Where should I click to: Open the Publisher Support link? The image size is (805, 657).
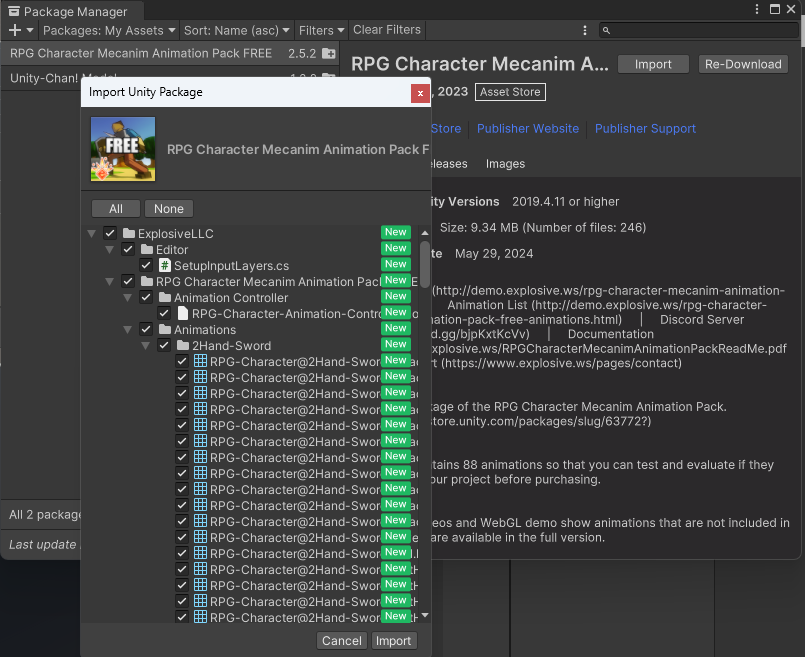click(645, 128)
